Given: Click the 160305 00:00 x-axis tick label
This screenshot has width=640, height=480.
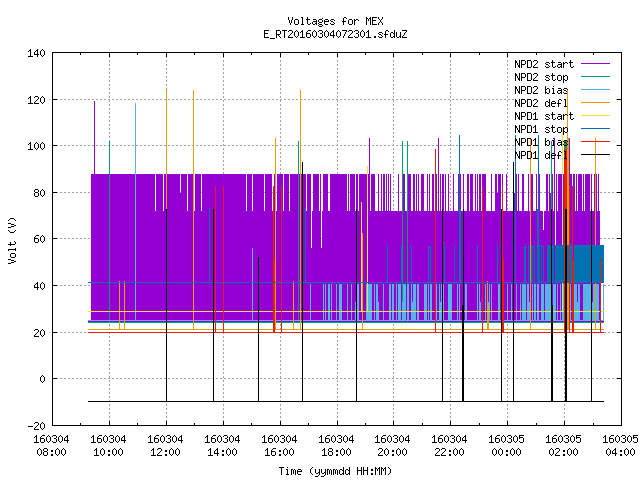Looking at the screenshot, I should [507, 446].
